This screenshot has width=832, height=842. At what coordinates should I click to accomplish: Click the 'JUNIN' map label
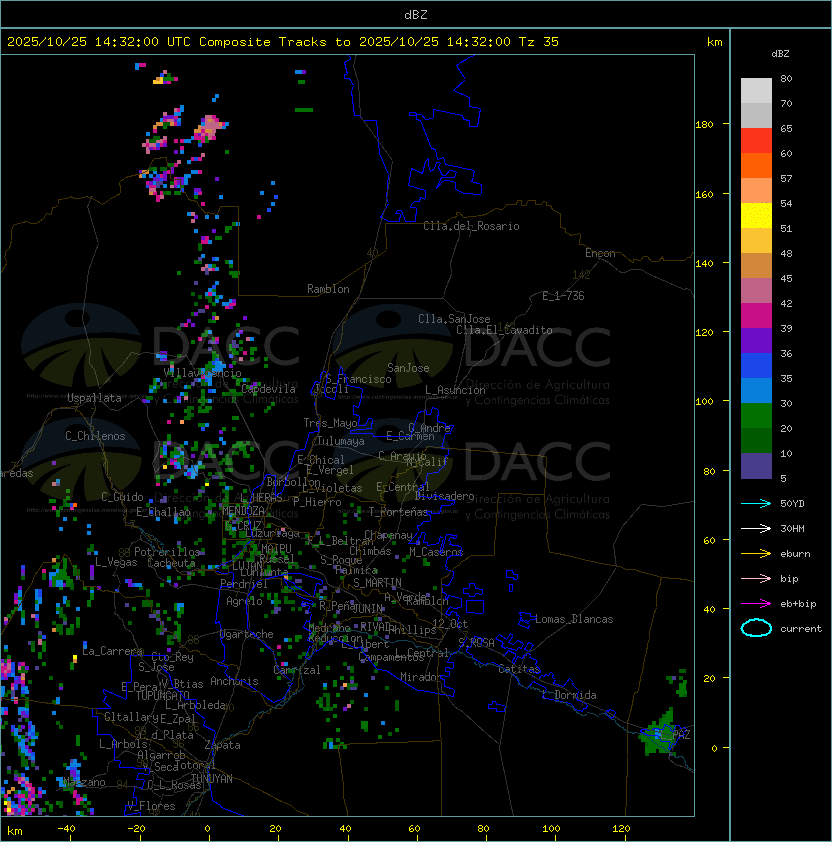(367, 608)
